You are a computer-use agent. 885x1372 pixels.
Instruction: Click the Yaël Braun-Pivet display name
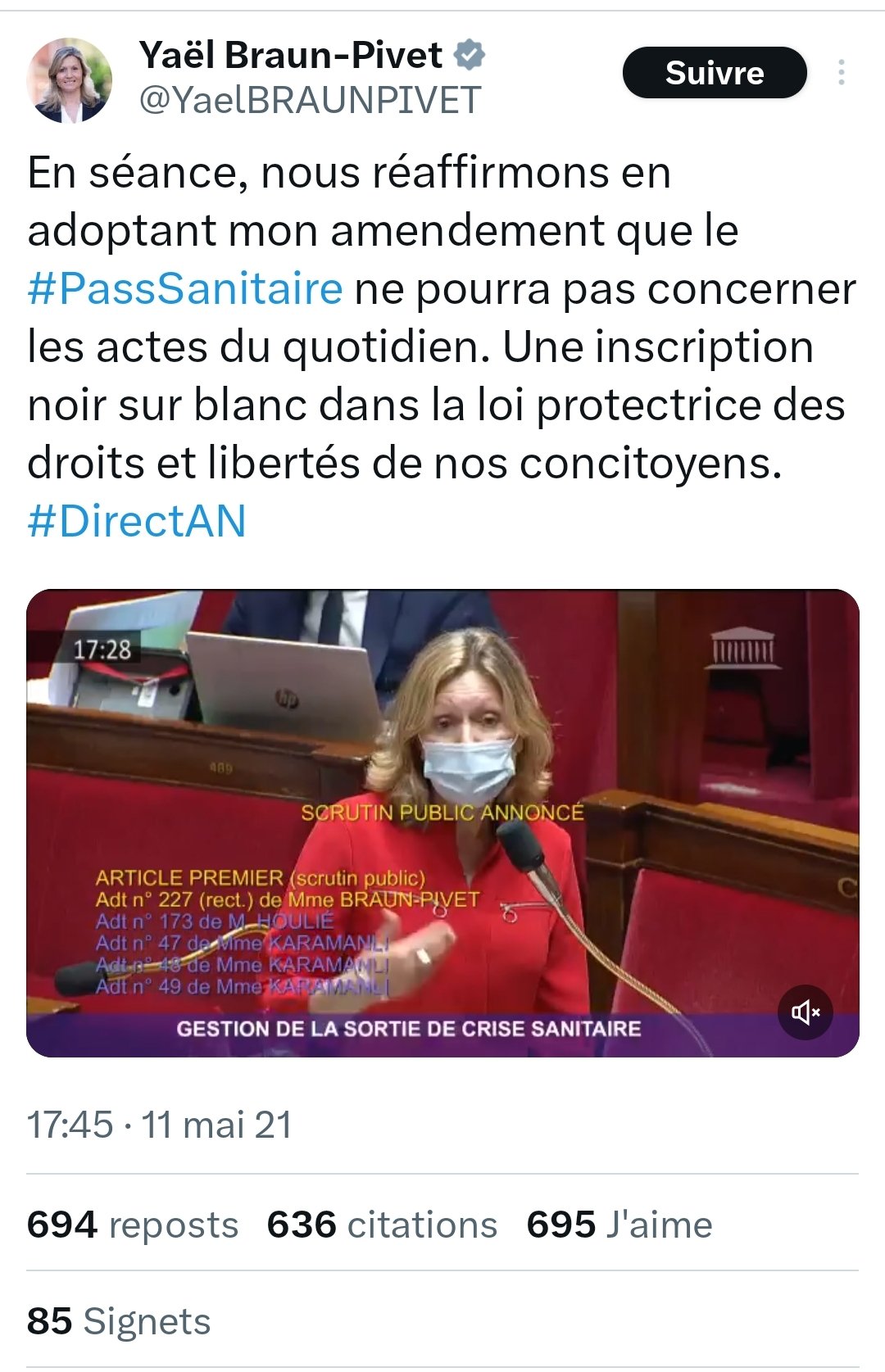[x=291, y=55]
